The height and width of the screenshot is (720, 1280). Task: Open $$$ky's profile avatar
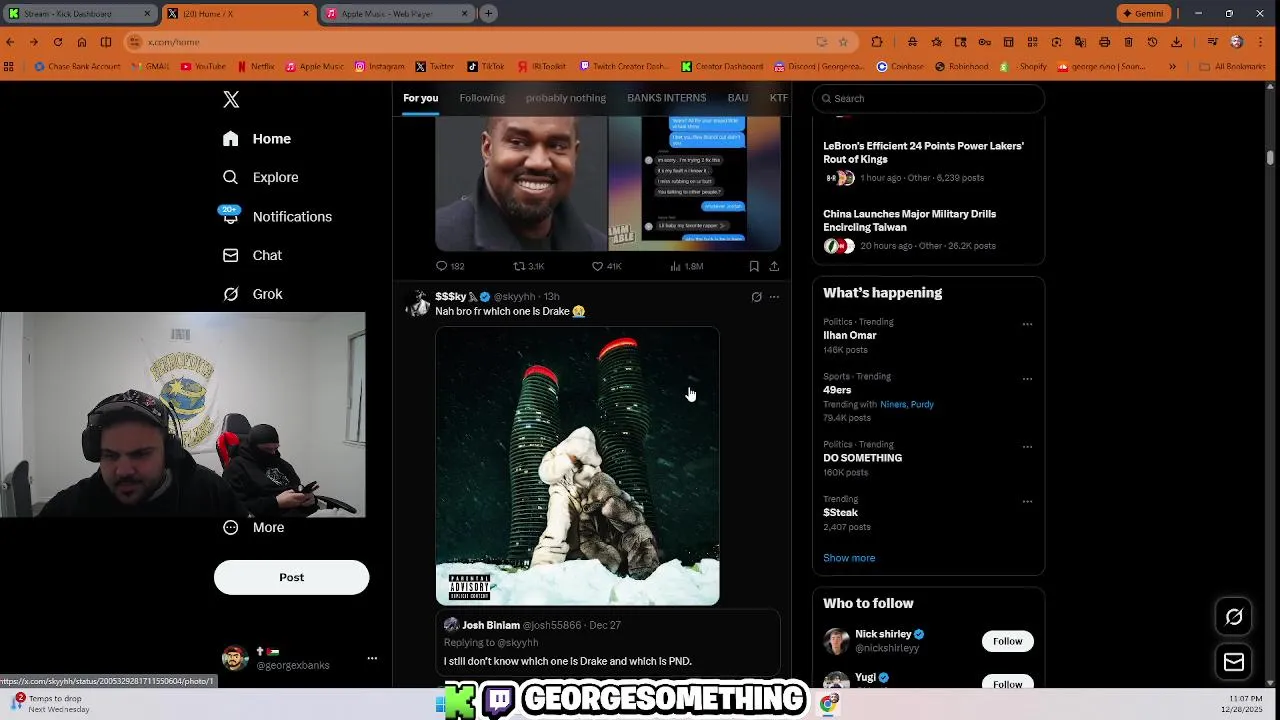coord(418,304)
